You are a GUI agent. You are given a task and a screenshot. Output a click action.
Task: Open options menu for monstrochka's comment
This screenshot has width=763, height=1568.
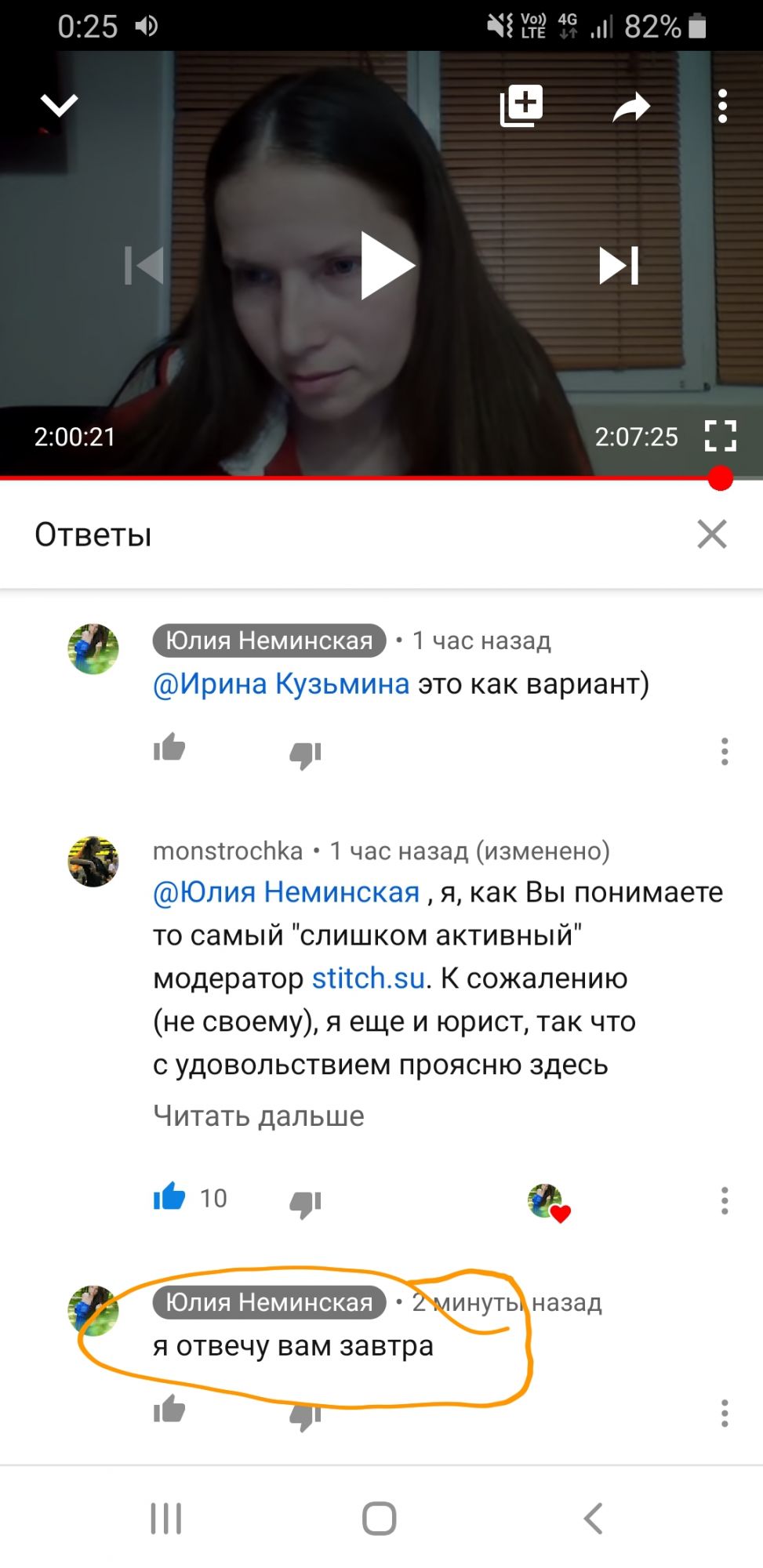pos(725,1200)
